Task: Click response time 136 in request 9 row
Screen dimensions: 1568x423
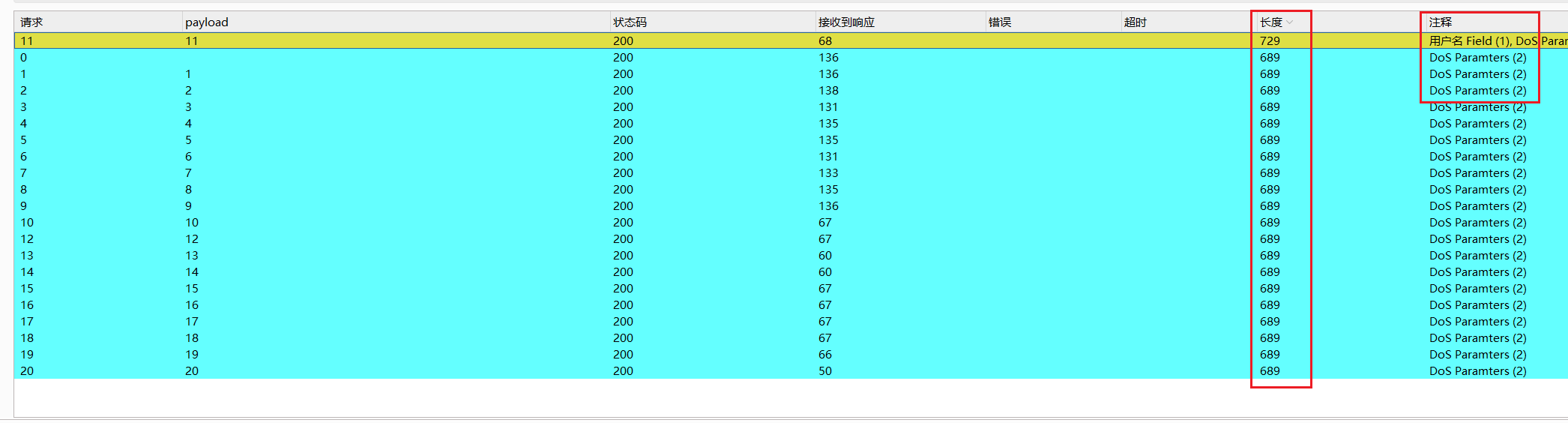Action: point(828,205)
